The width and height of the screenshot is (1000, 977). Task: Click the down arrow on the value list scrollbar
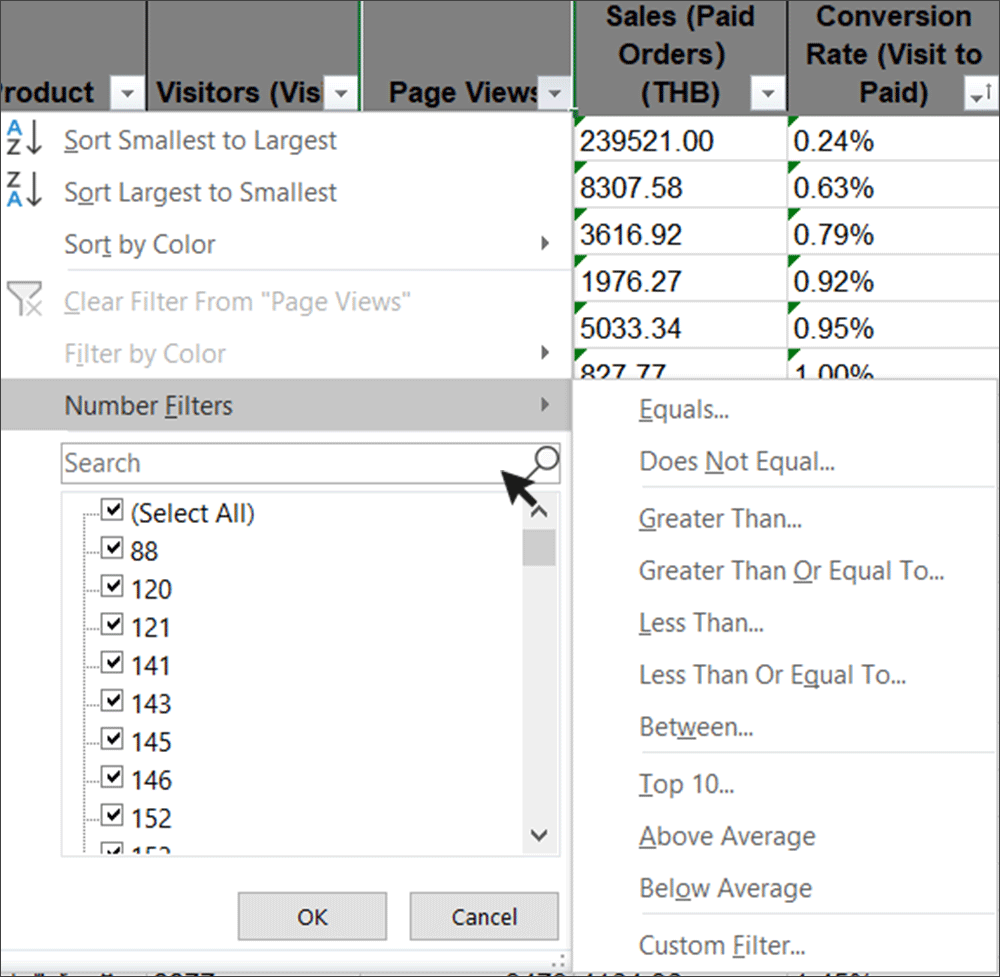(538, 835)
